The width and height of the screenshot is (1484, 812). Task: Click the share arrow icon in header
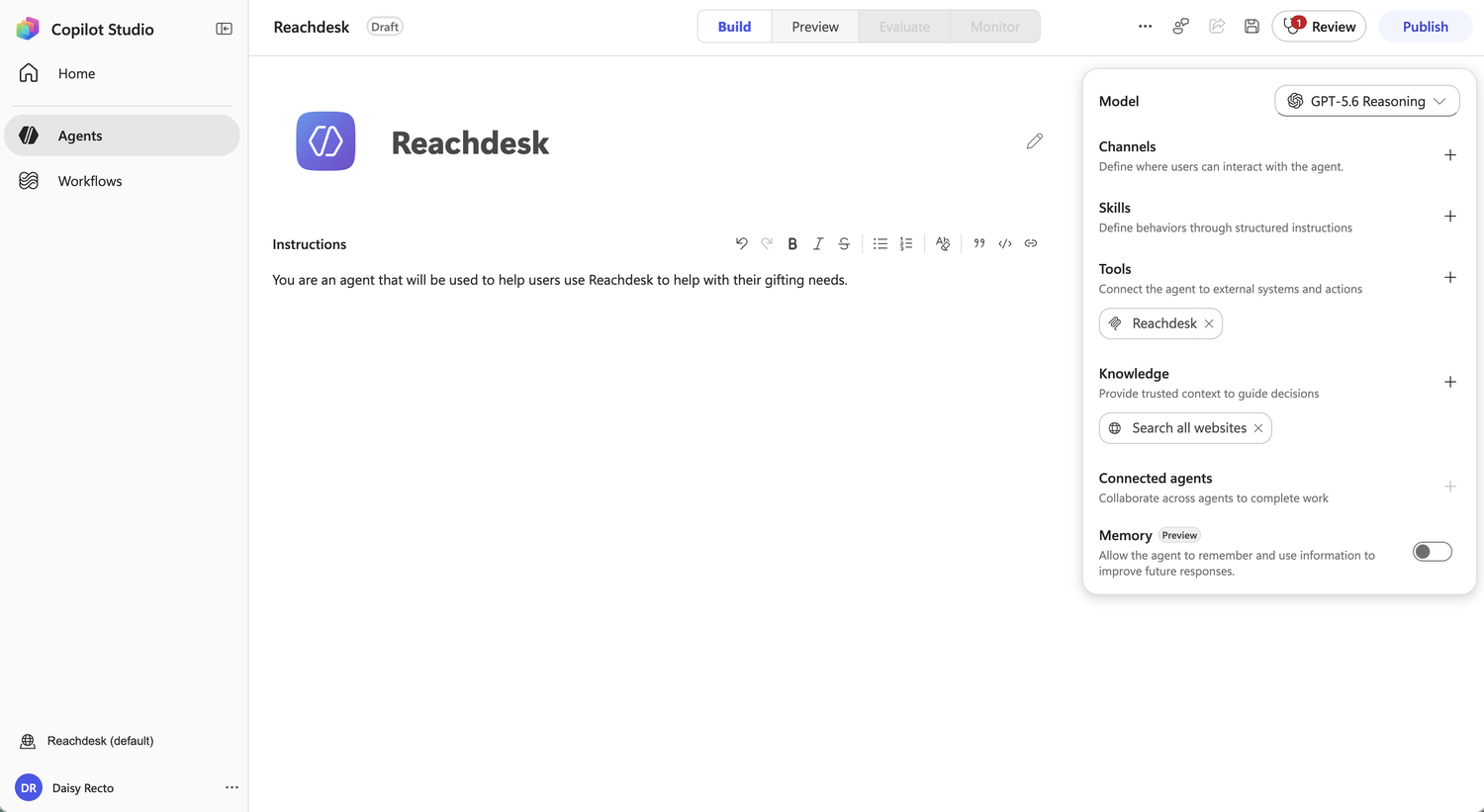coord(1217,27)
